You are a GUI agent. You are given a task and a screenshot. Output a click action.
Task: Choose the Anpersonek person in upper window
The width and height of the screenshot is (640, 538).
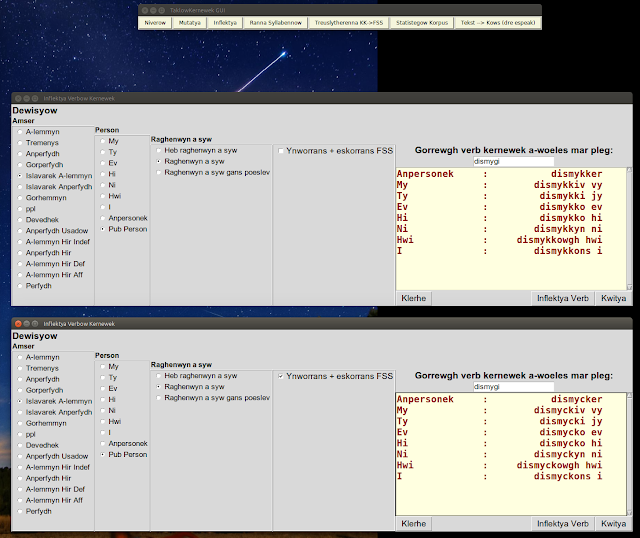point(124,218)
